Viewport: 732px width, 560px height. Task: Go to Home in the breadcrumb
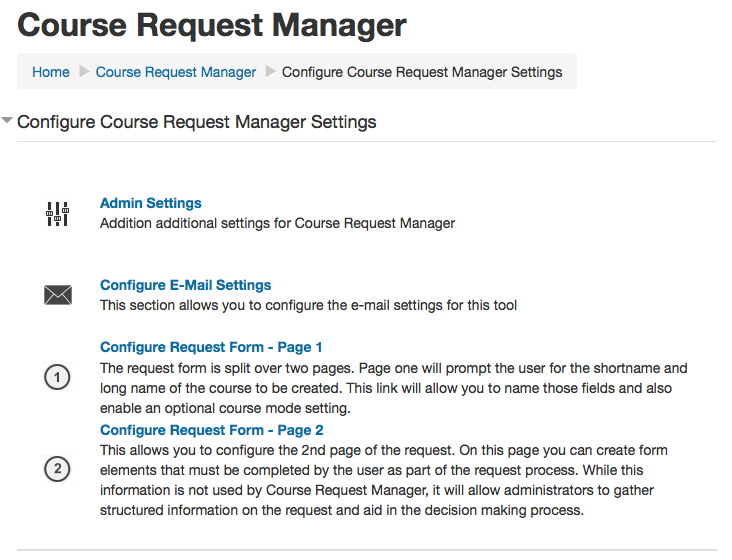point(51,72)
